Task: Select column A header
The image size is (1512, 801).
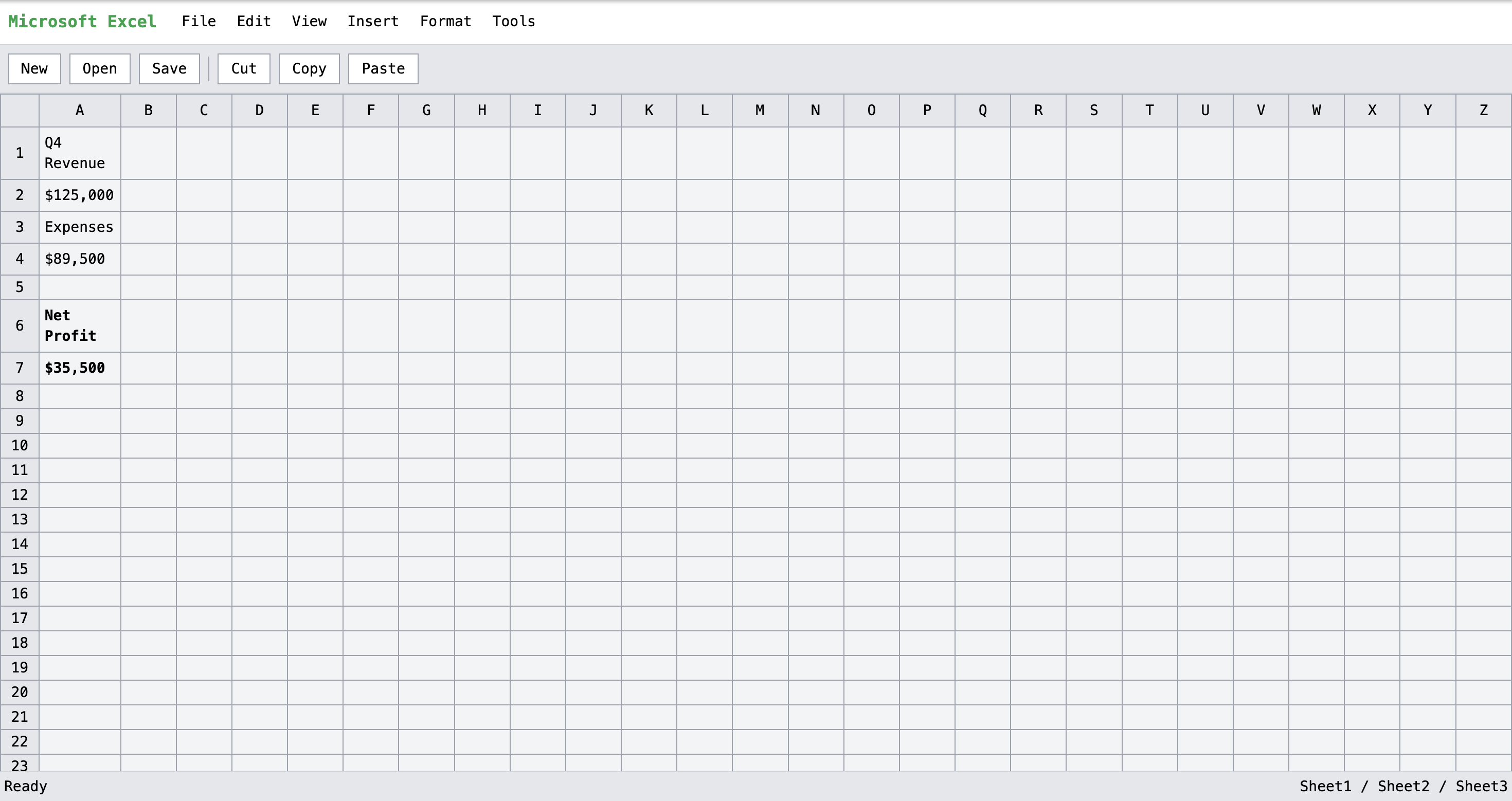Action: pyautogui.click(x=80, y=111)
